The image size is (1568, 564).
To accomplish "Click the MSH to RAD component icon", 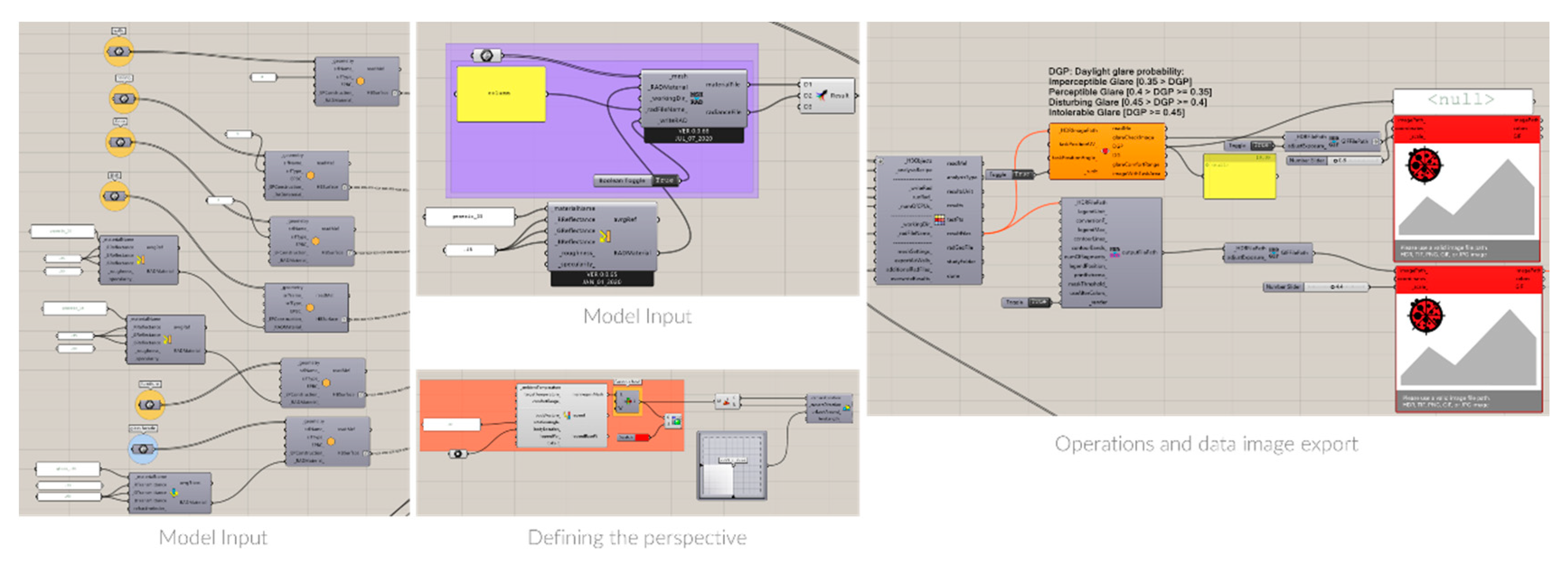I will (x=696, y=98).
